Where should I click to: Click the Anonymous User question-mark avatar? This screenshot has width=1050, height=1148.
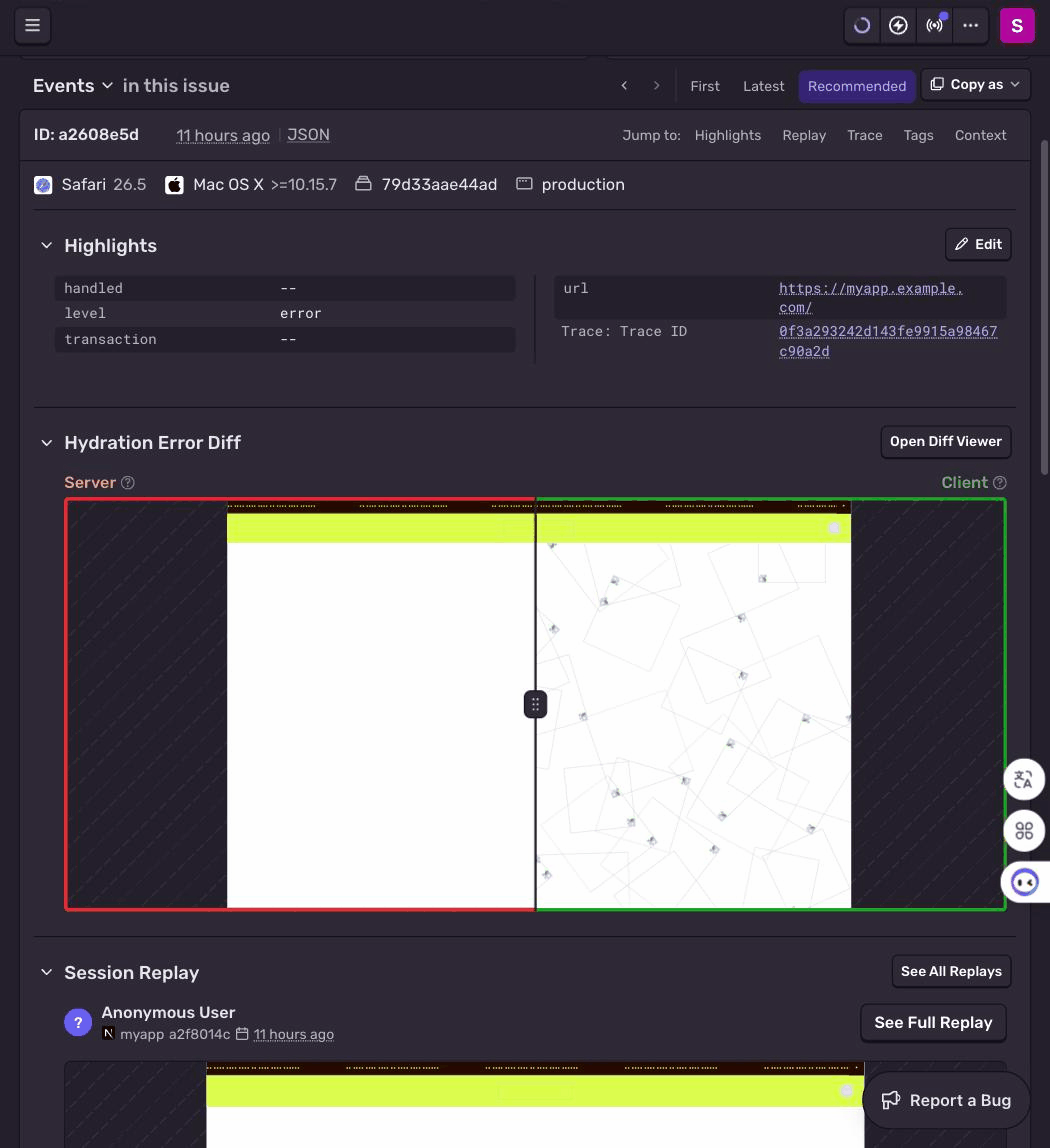point(78,1022)
